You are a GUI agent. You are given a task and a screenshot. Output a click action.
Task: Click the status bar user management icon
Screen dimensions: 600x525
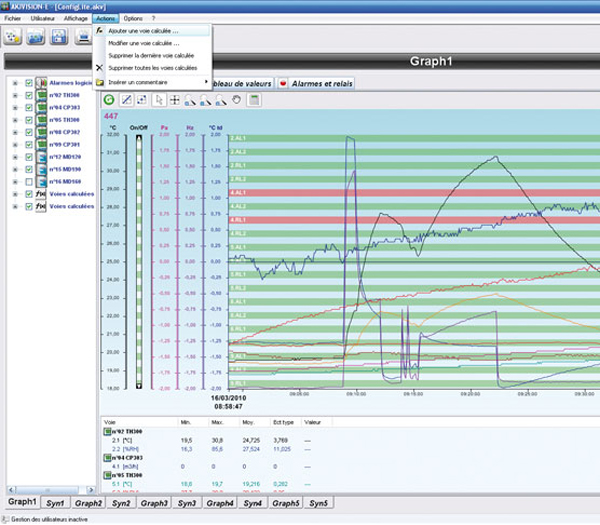point(5,519)
